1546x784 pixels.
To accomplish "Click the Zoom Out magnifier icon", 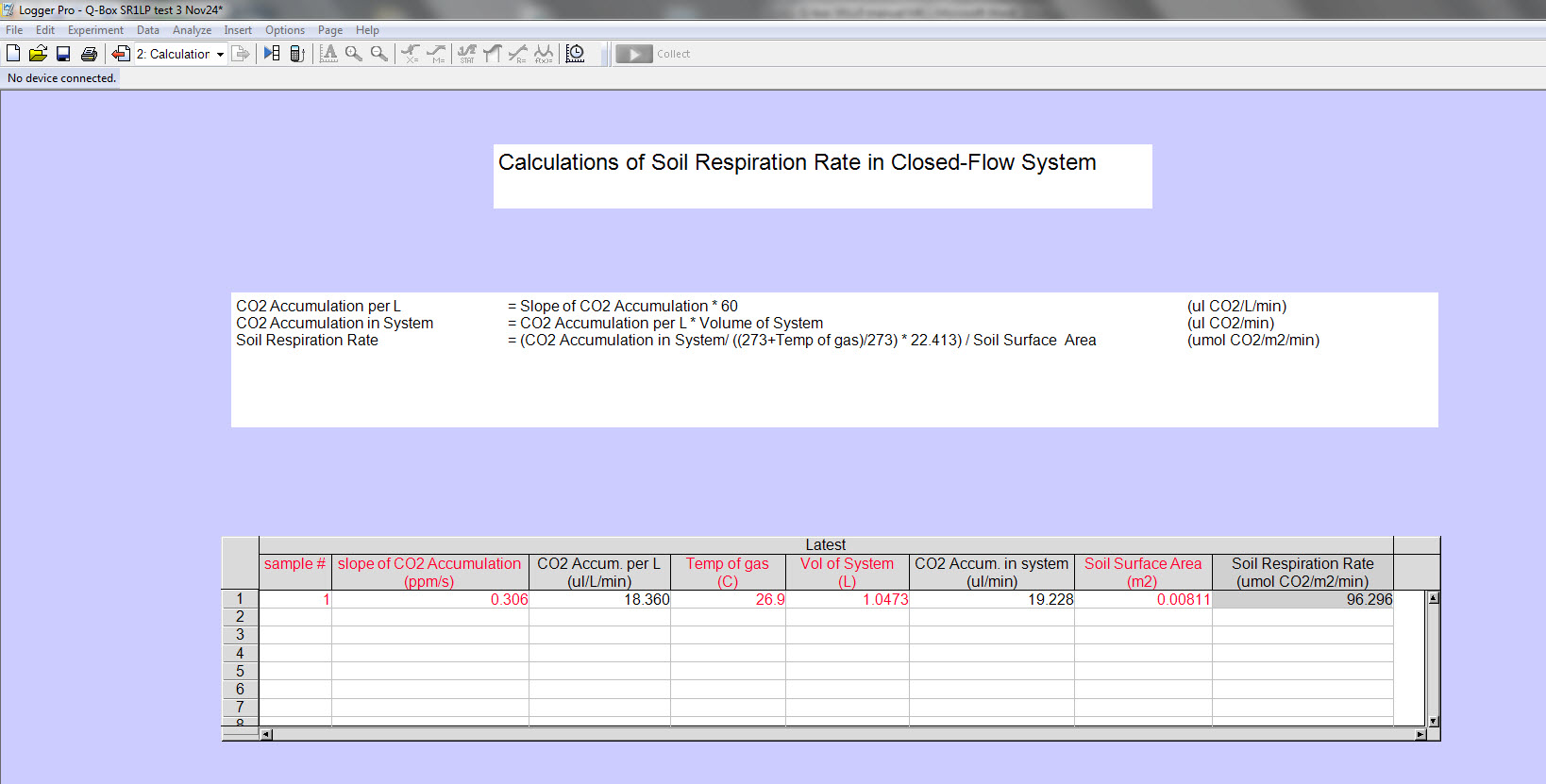I will (379, 54).
